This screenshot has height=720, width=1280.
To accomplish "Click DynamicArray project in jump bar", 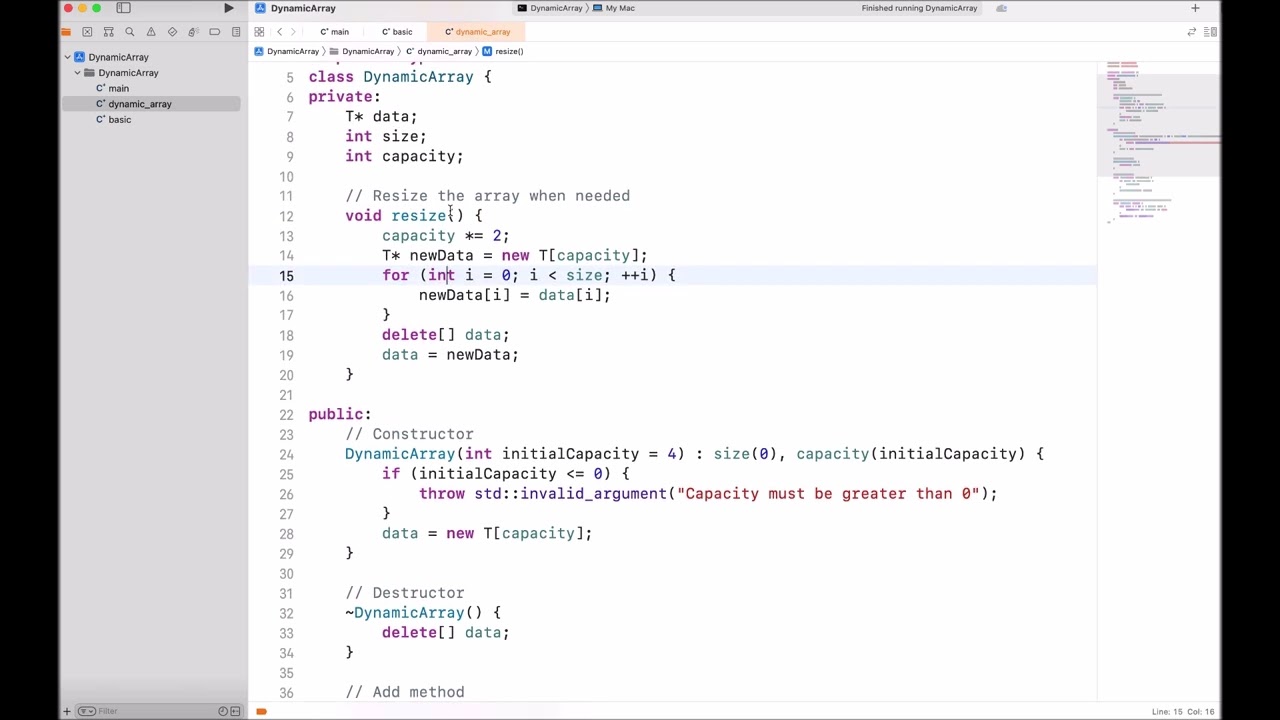I will 287,51.
